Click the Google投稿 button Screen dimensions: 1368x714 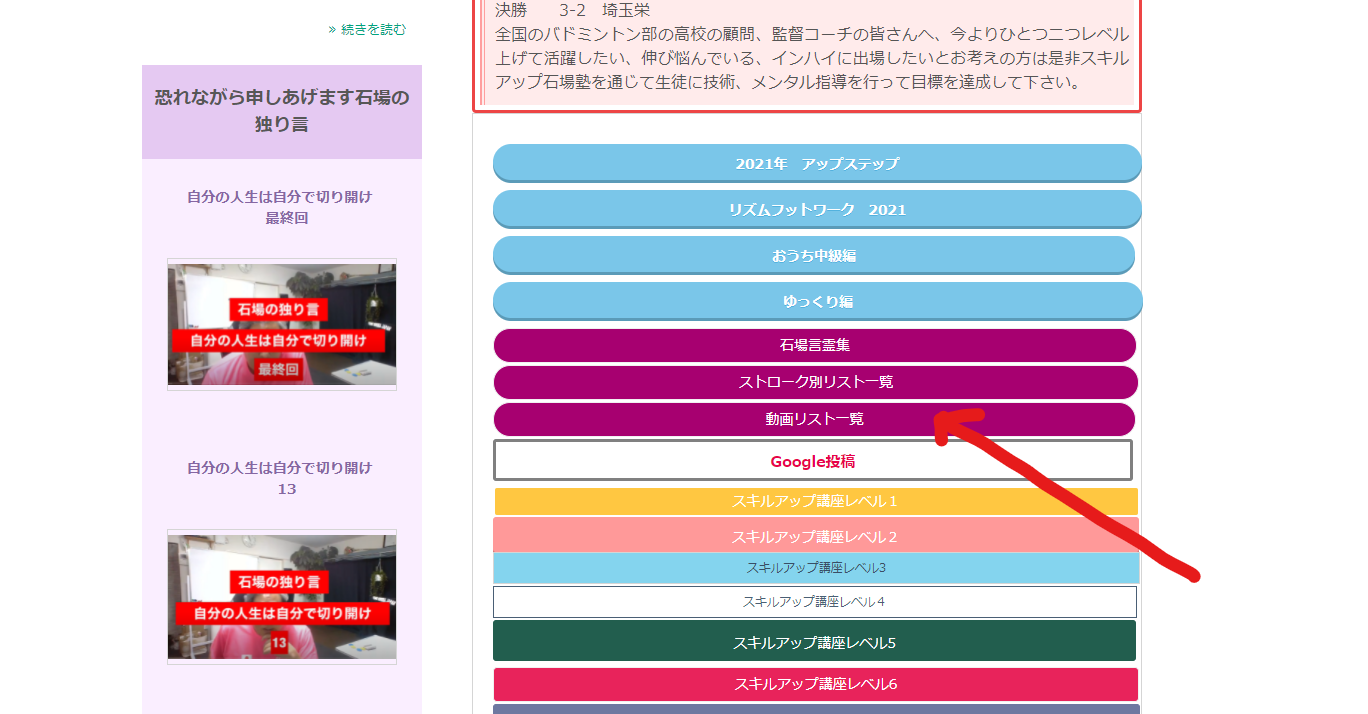[812, 462]
